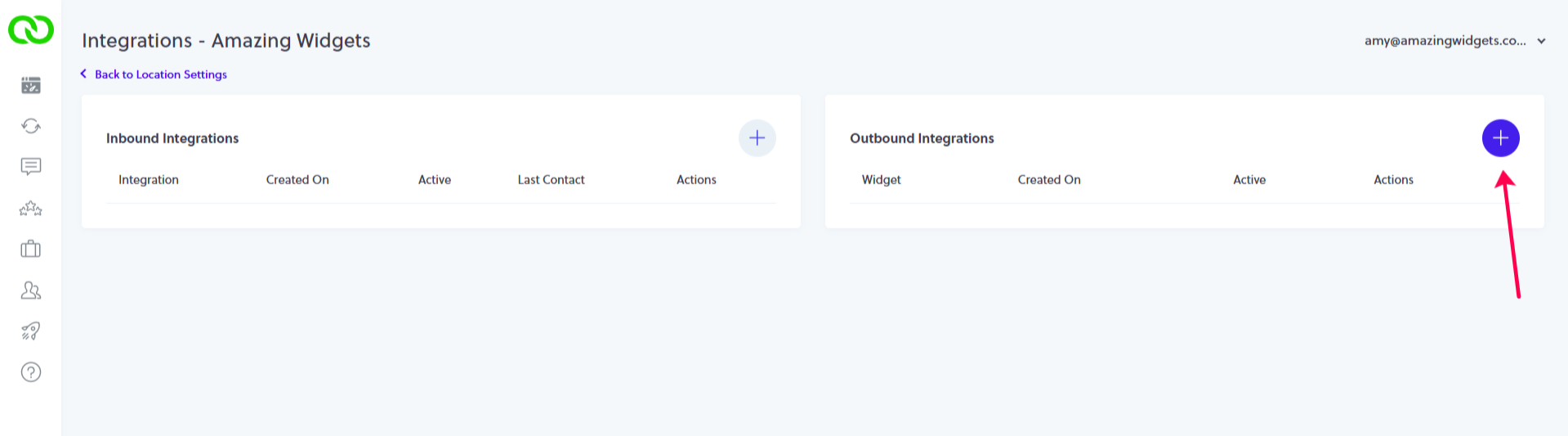This screenshot has width=1568, height=436.
Task: Go back to Location Settings
Action: [160, 74]
